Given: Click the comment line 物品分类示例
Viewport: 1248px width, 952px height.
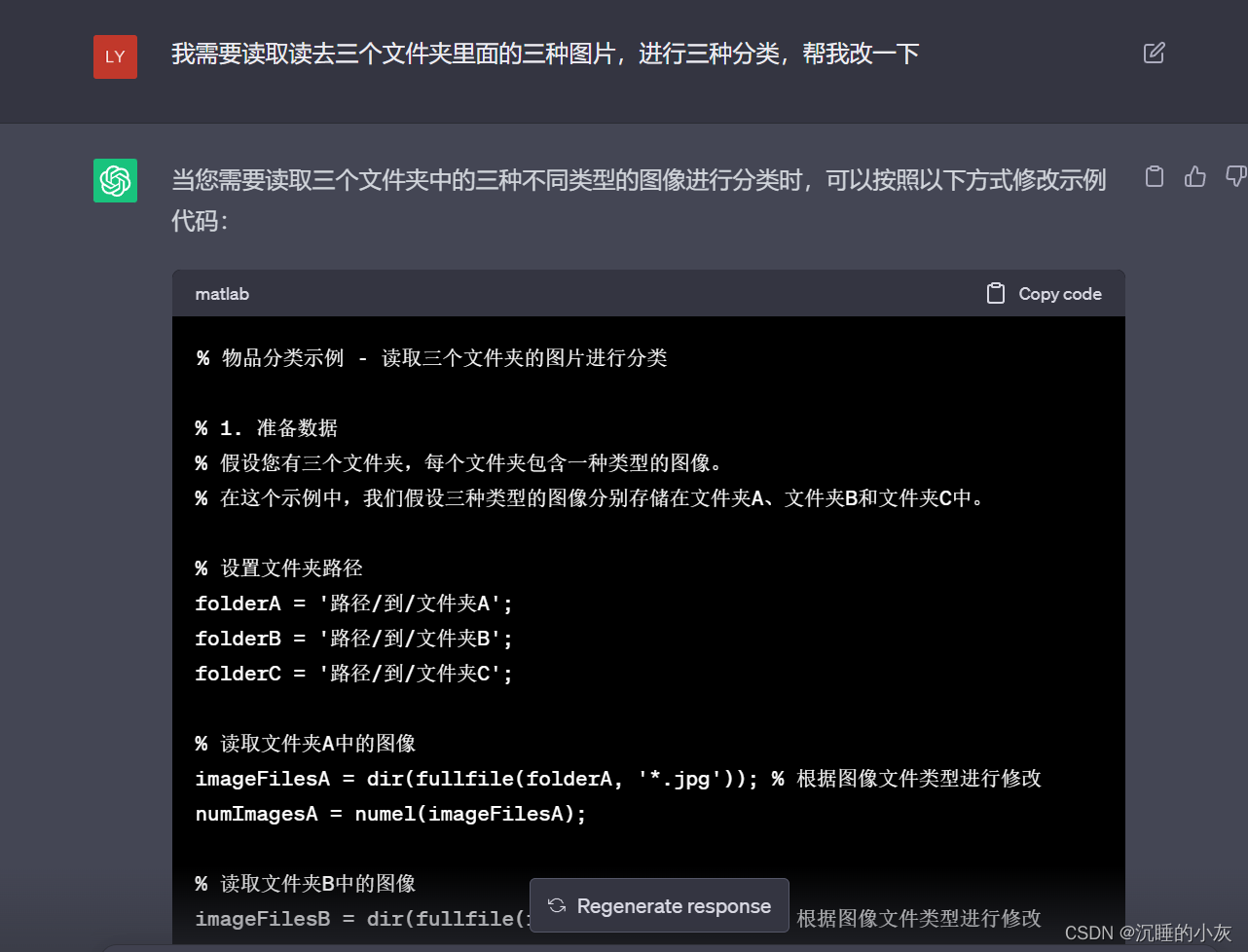Looking at the screenshot, I should click(x=431, y=358).
